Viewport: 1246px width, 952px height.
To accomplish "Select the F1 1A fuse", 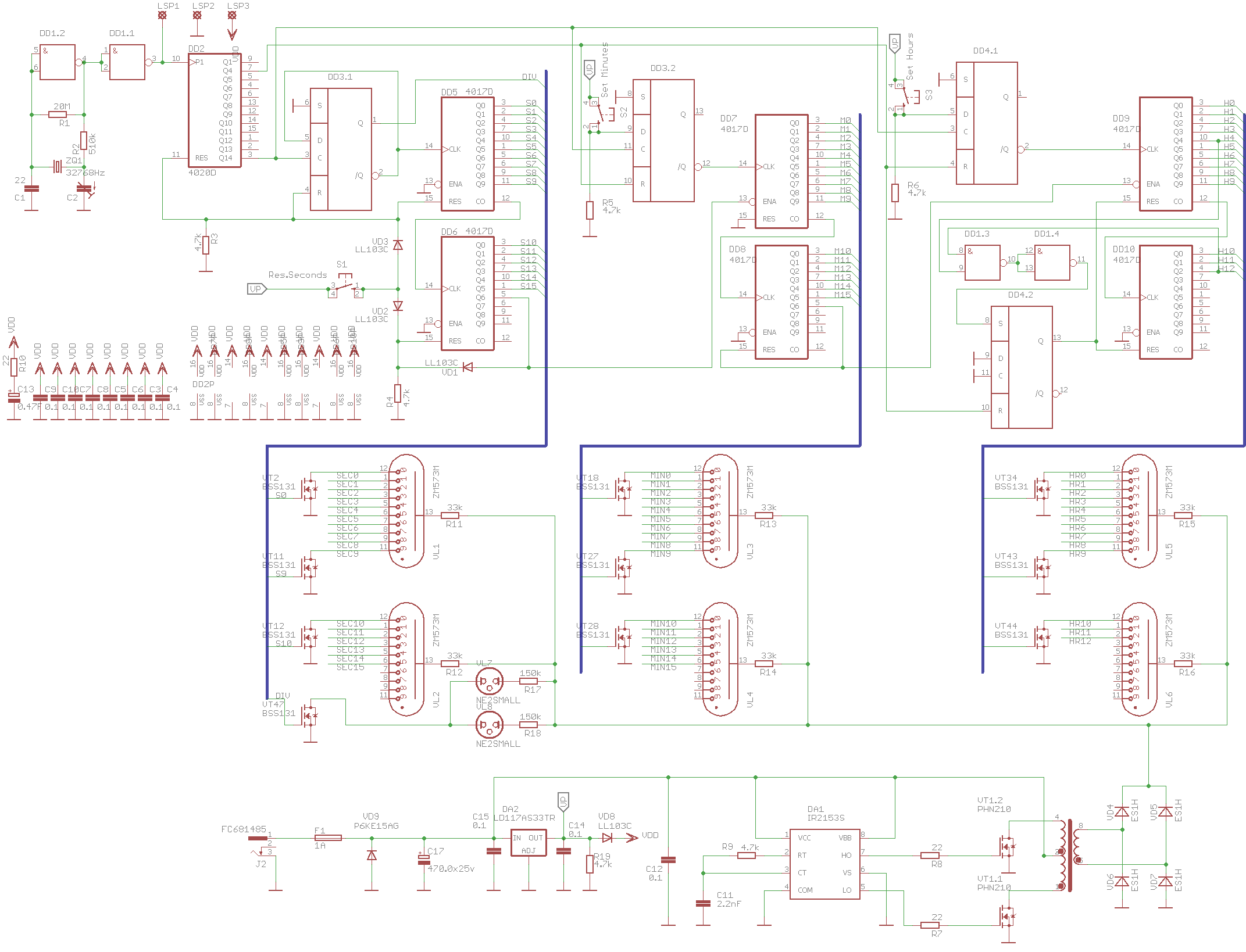I will tap(328, 838).
